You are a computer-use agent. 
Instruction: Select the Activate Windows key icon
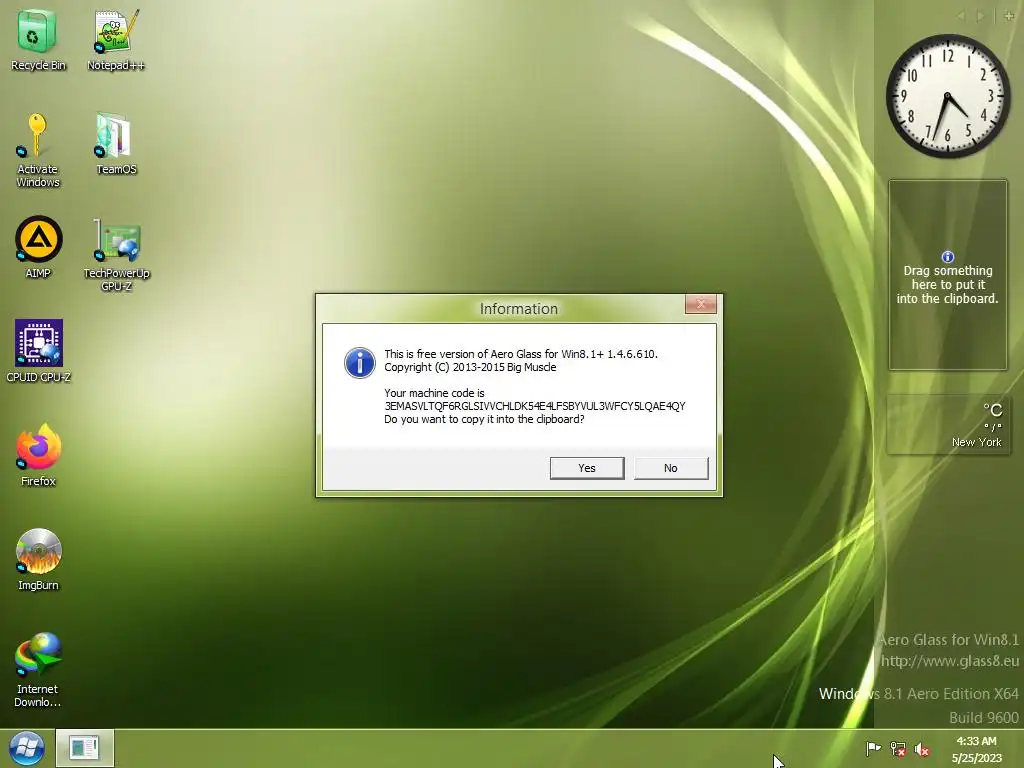37,150
